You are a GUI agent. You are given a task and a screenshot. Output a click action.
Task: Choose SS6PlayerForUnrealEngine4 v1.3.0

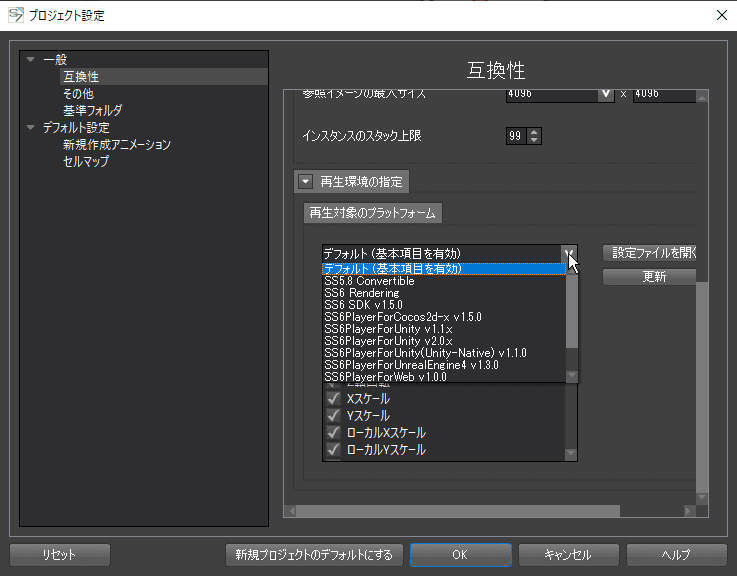[444, 365]
